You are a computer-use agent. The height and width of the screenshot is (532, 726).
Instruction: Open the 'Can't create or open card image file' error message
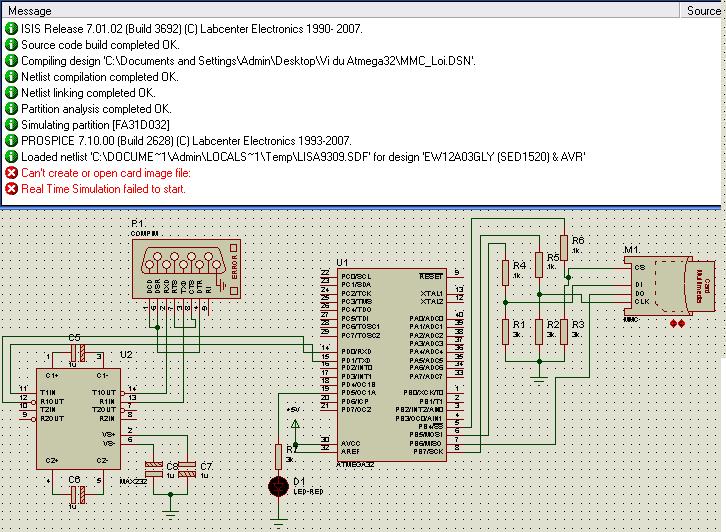[106, 173]
